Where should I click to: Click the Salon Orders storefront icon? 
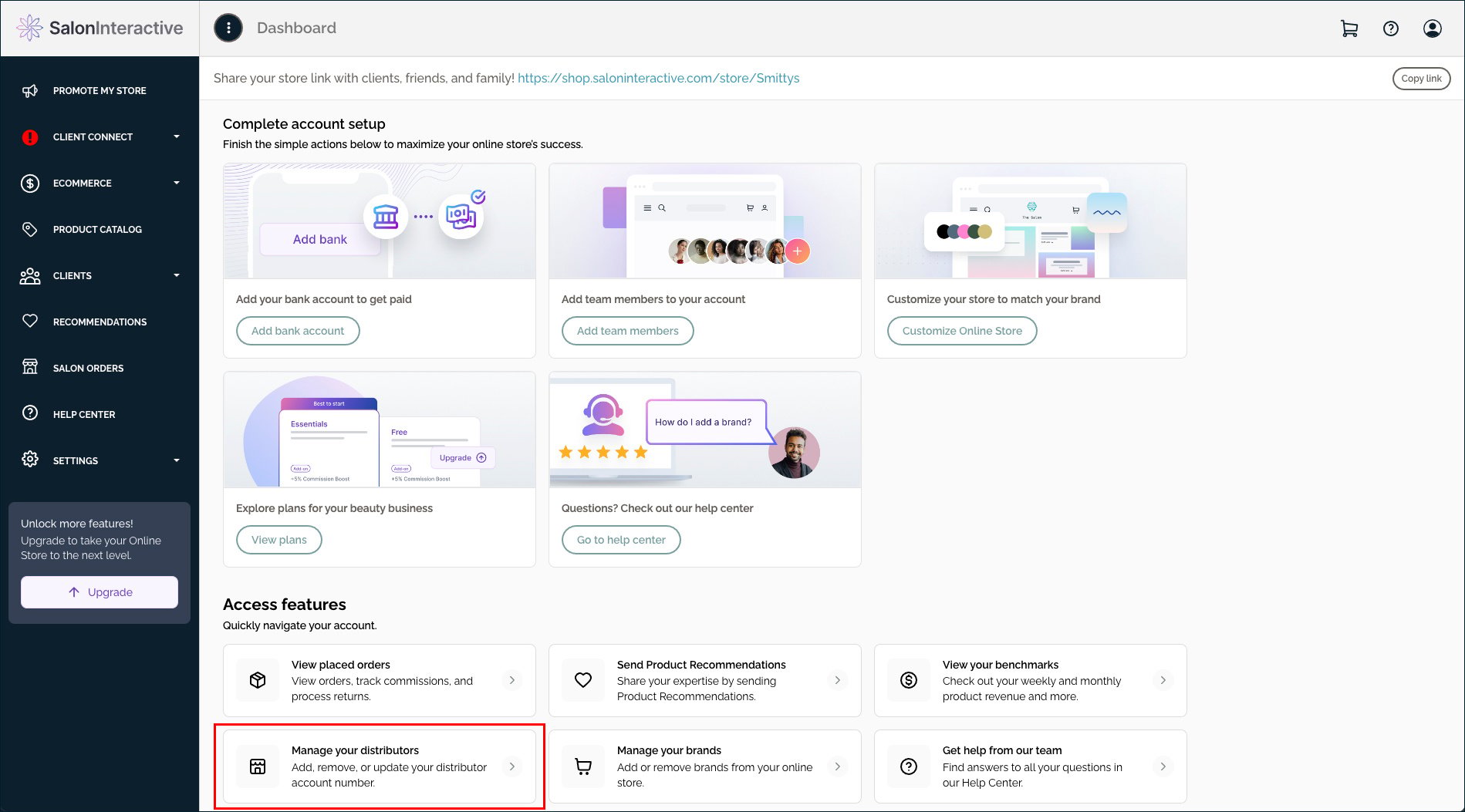pos(30,367)
